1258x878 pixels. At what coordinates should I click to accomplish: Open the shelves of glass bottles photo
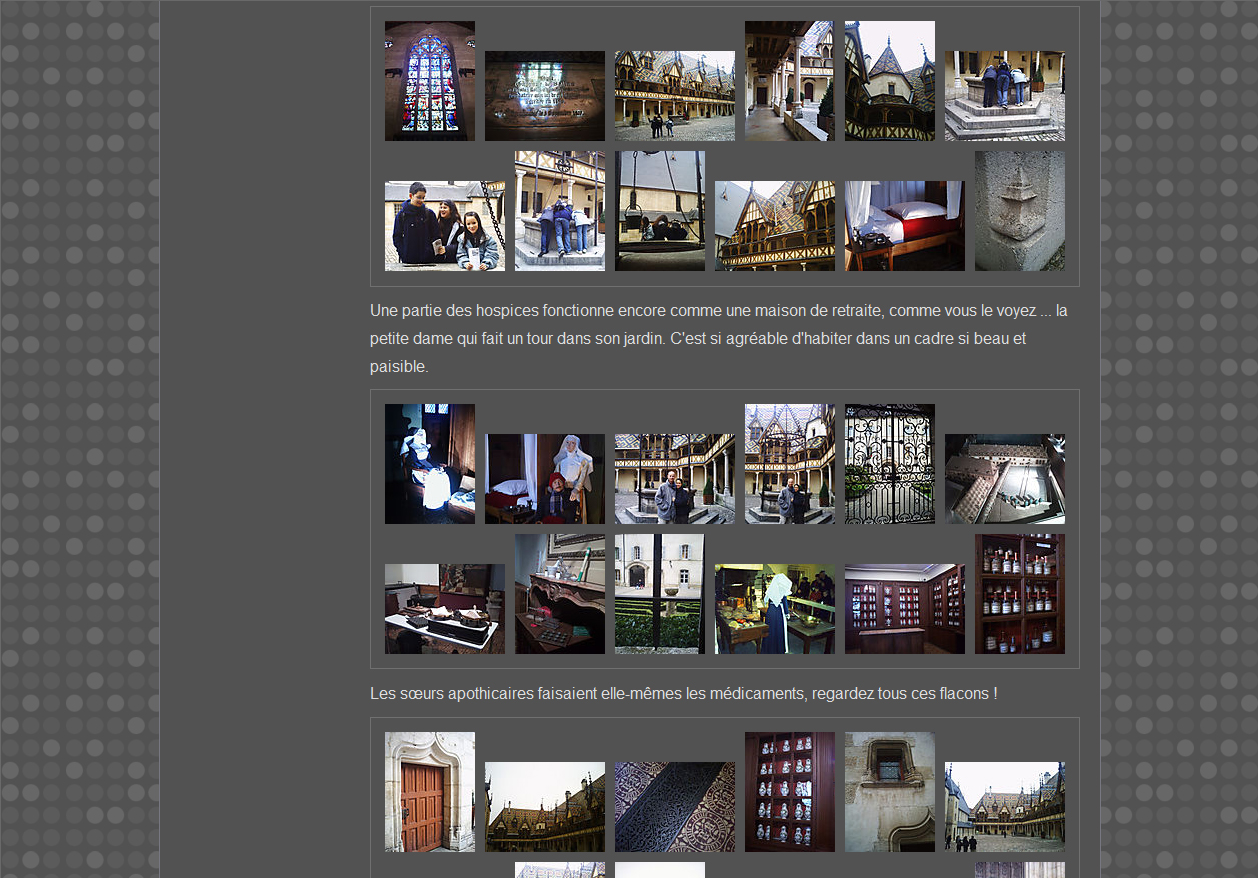pos(1019,594)
